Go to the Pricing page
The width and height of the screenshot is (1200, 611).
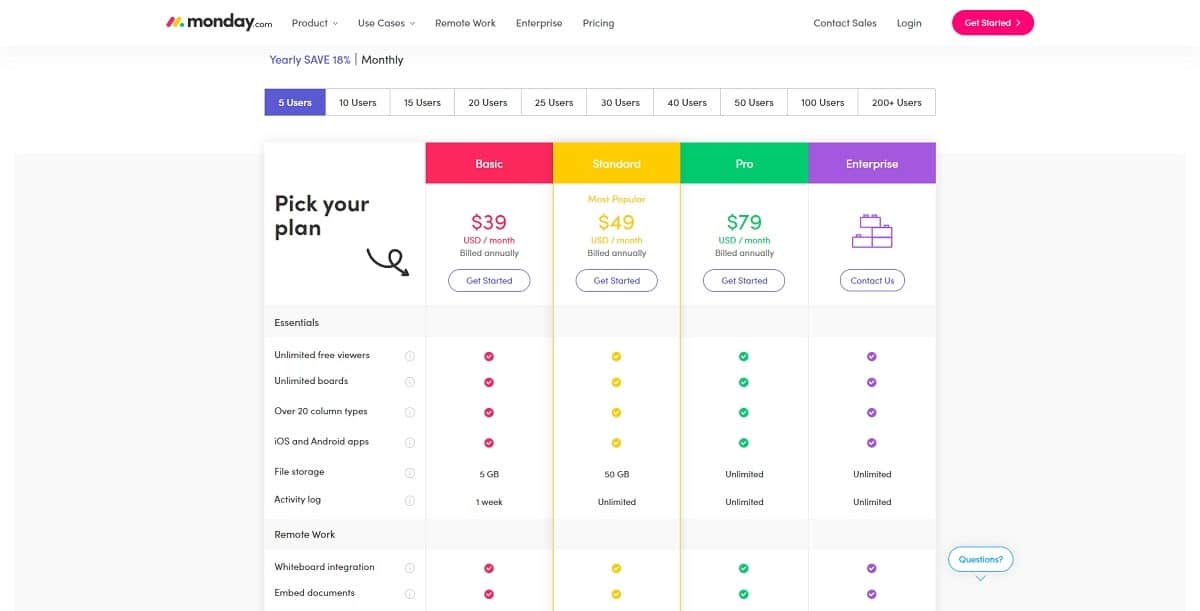click(x=598, y=23)
